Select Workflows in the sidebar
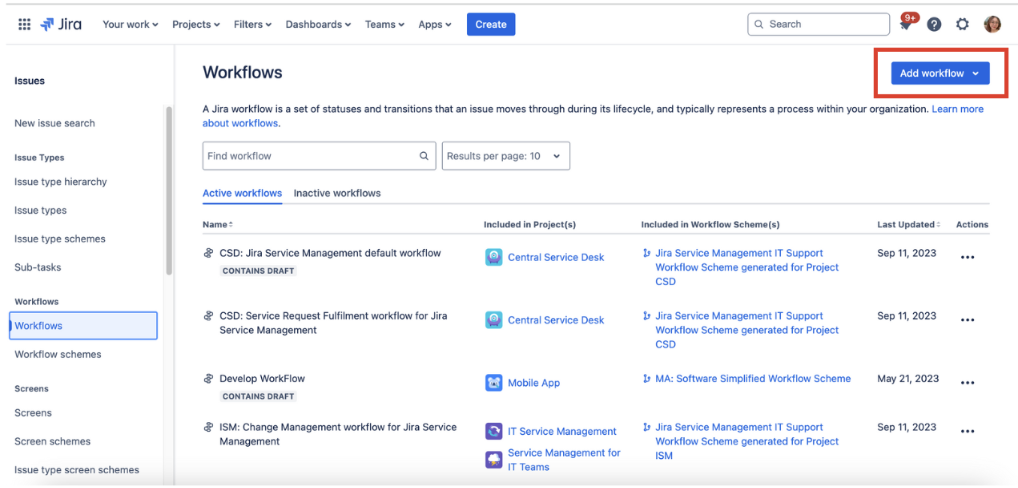The width and height of the screenshot is (1018, 488). click(83, 326)
